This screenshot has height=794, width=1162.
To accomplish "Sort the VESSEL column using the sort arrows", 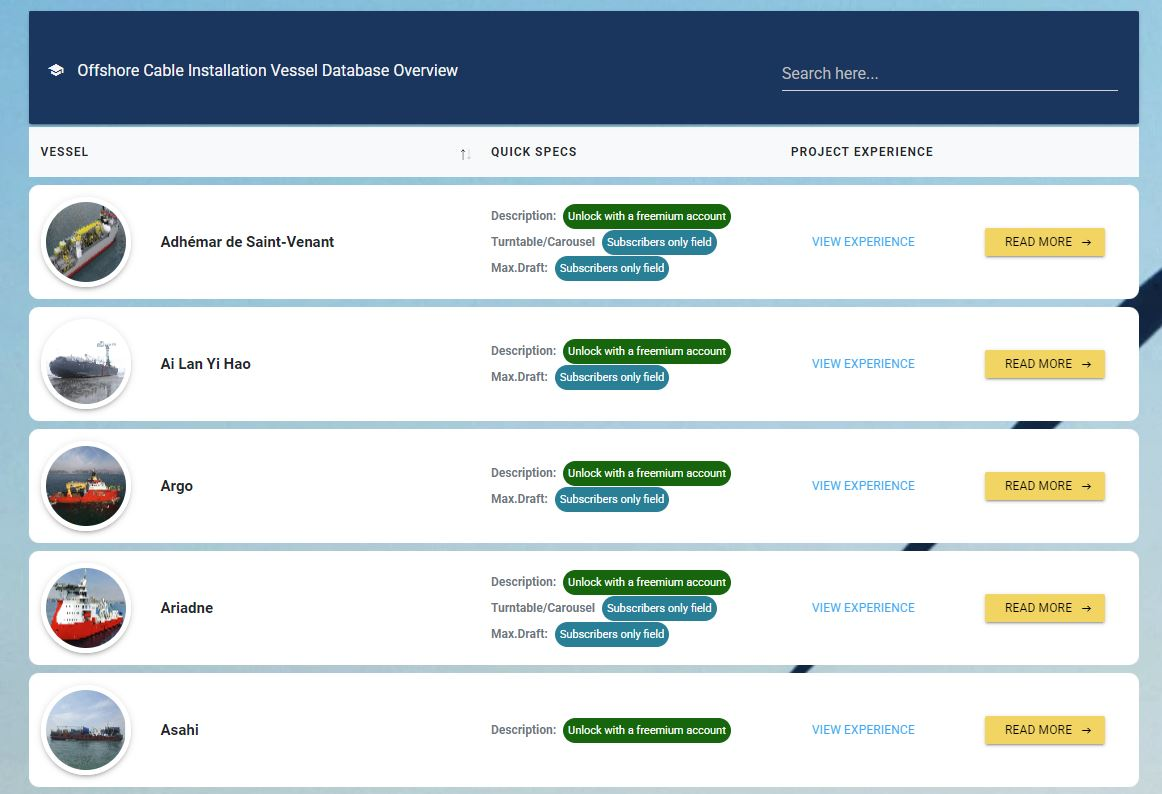I will [464, 153].
